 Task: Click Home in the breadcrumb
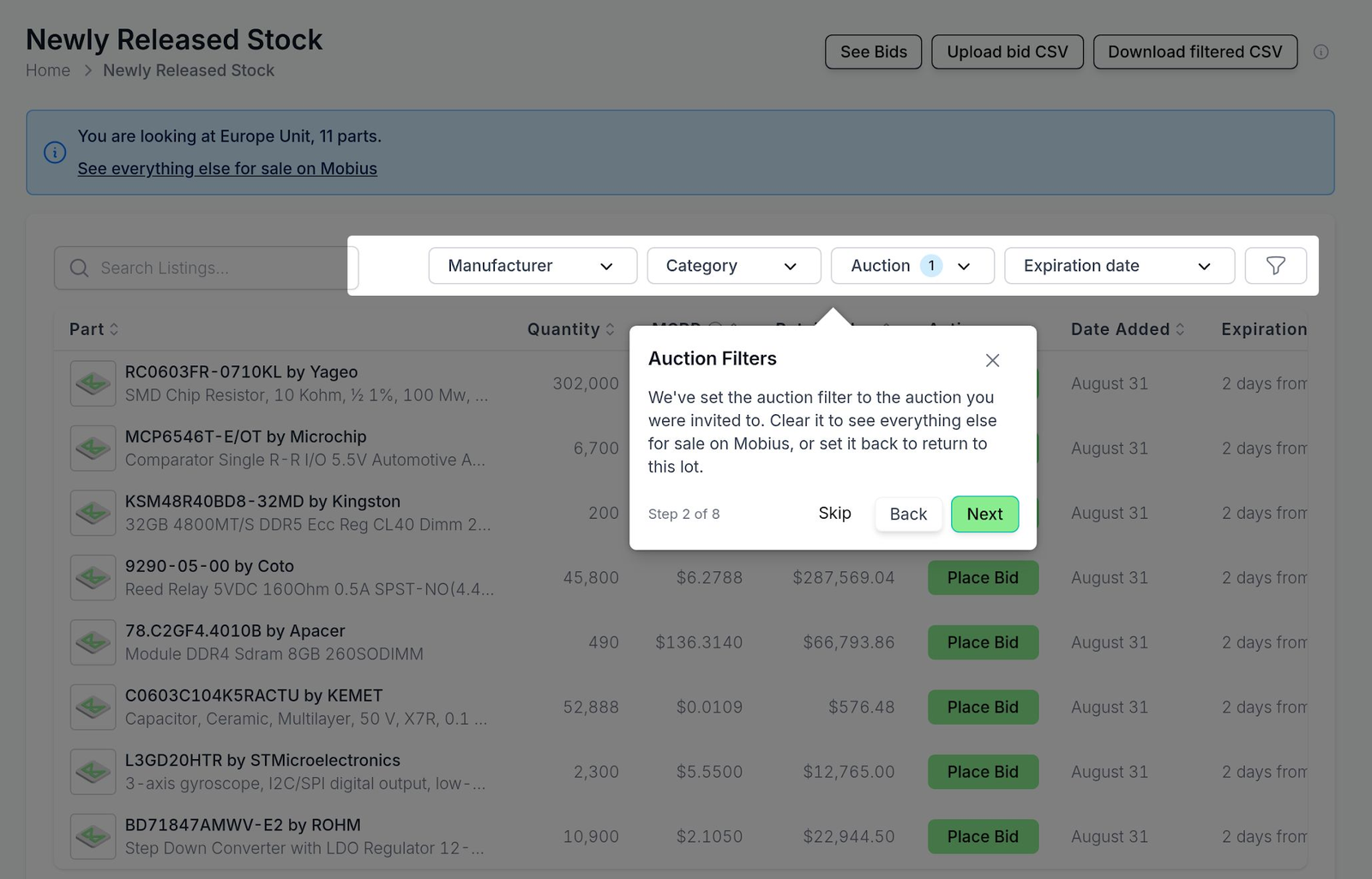[48, 70]
